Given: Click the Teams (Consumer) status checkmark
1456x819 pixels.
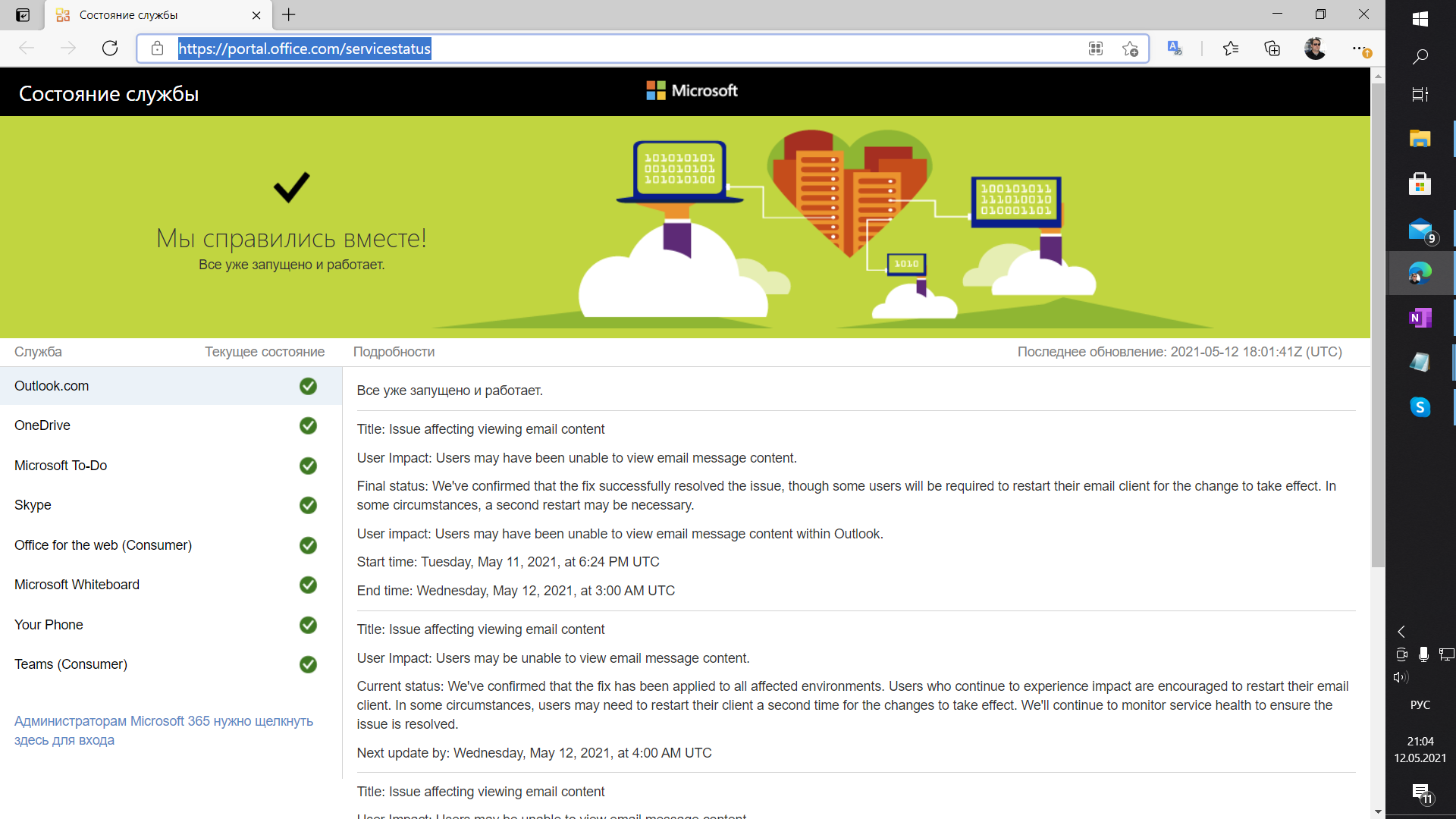Looking at the screenshot, I should point(308,664).
